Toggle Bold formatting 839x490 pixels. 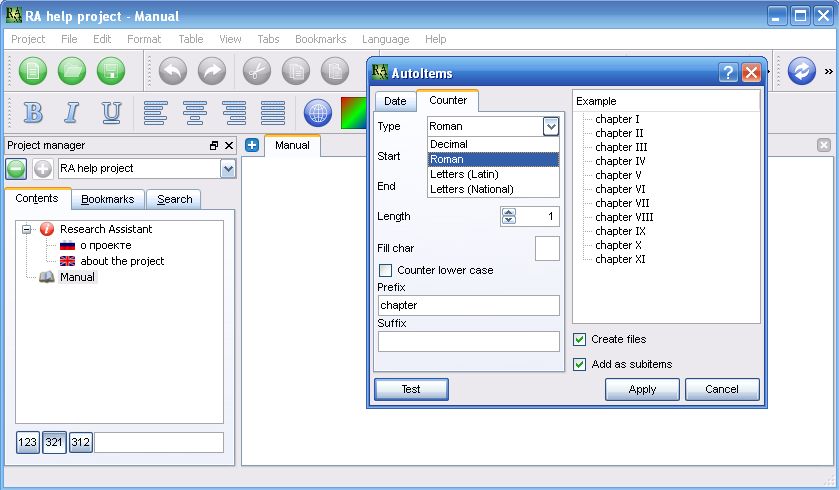pyautogui.click(x=33, y=112)
